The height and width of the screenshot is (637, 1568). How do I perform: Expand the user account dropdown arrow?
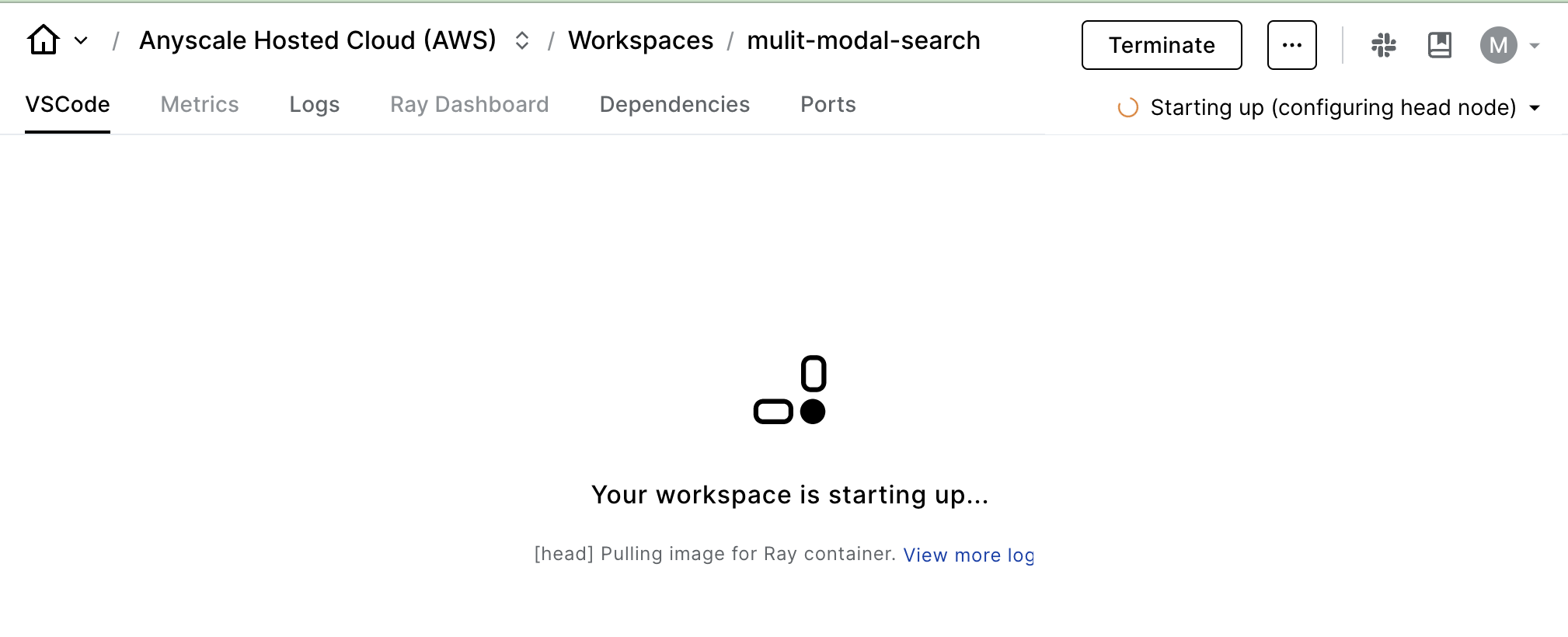[1535, 46]
